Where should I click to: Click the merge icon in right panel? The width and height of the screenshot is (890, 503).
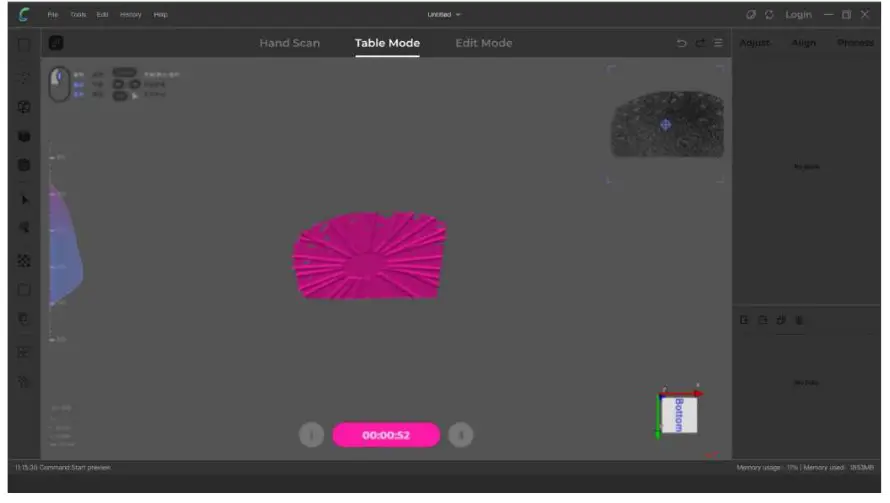(781, 321)
